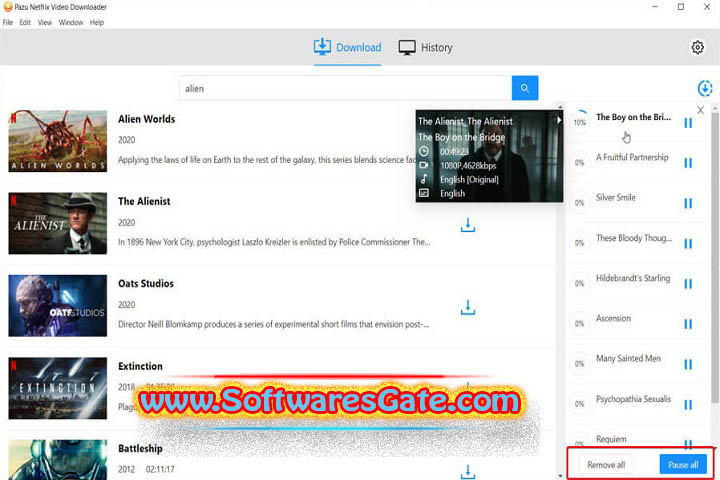This screenshot has height=480, width=720.
Task: Close the download queue panel
Action: point(700,110)
